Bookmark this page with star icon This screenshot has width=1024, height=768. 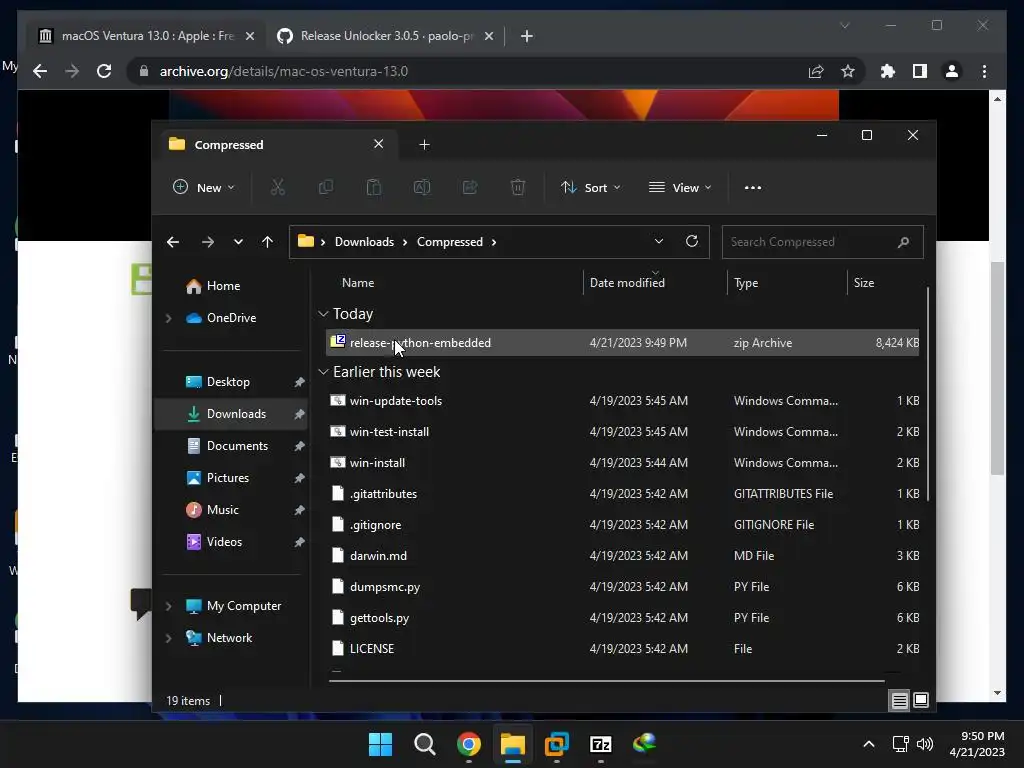[x=848, y=71]
